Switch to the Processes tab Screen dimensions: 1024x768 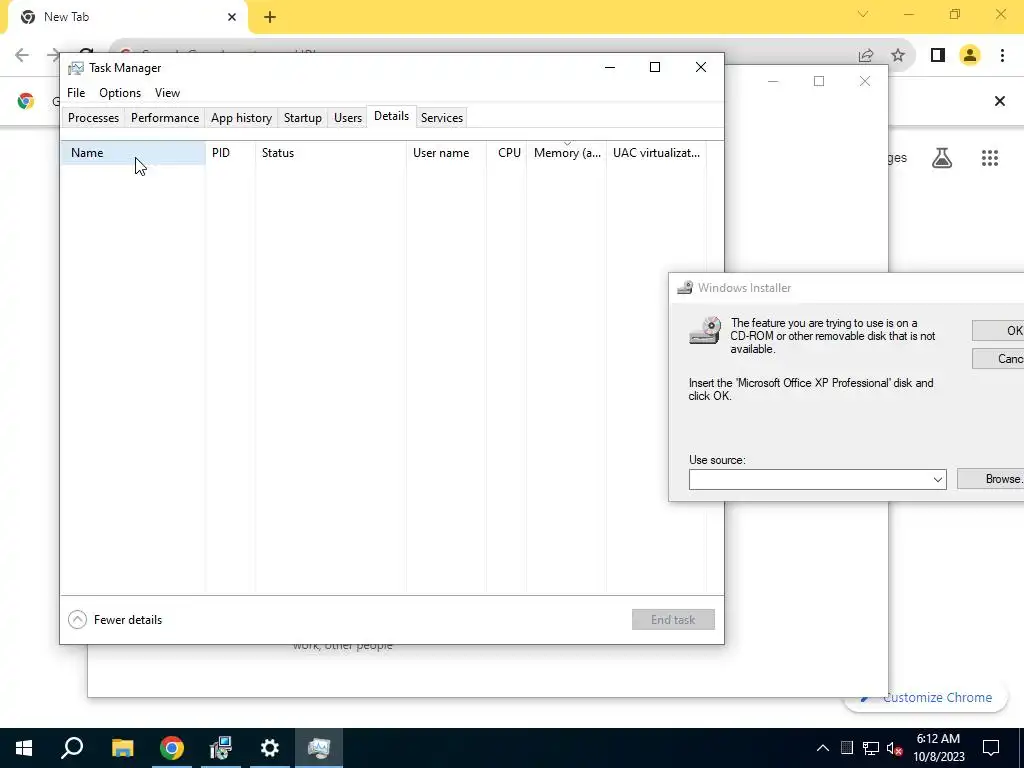coord(93,118)
